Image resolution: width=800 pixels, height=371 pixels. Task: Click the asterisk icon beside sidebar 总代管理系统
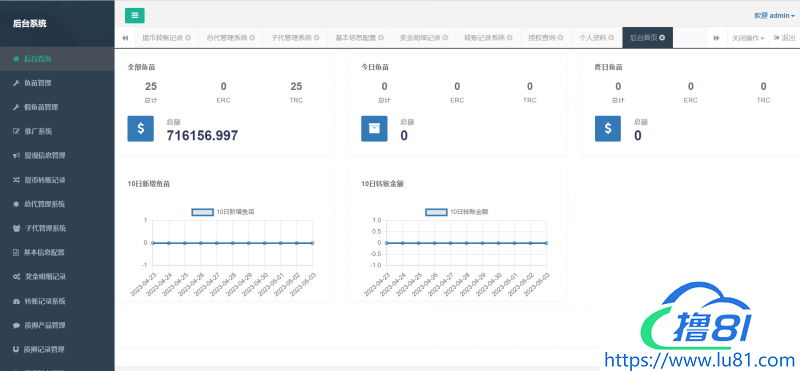click(x=16, y=204)
